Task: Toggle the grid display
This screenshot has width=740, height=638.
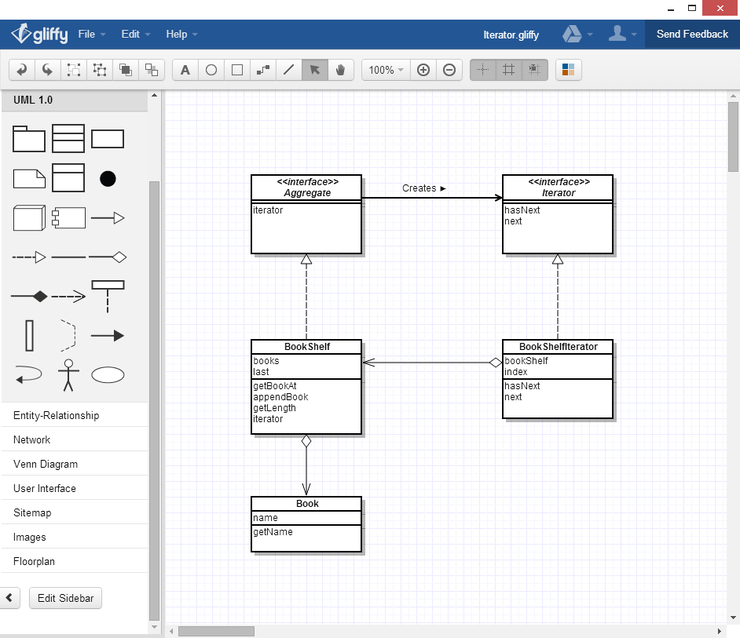Action: pyautogui.click(x=509, y=70)
